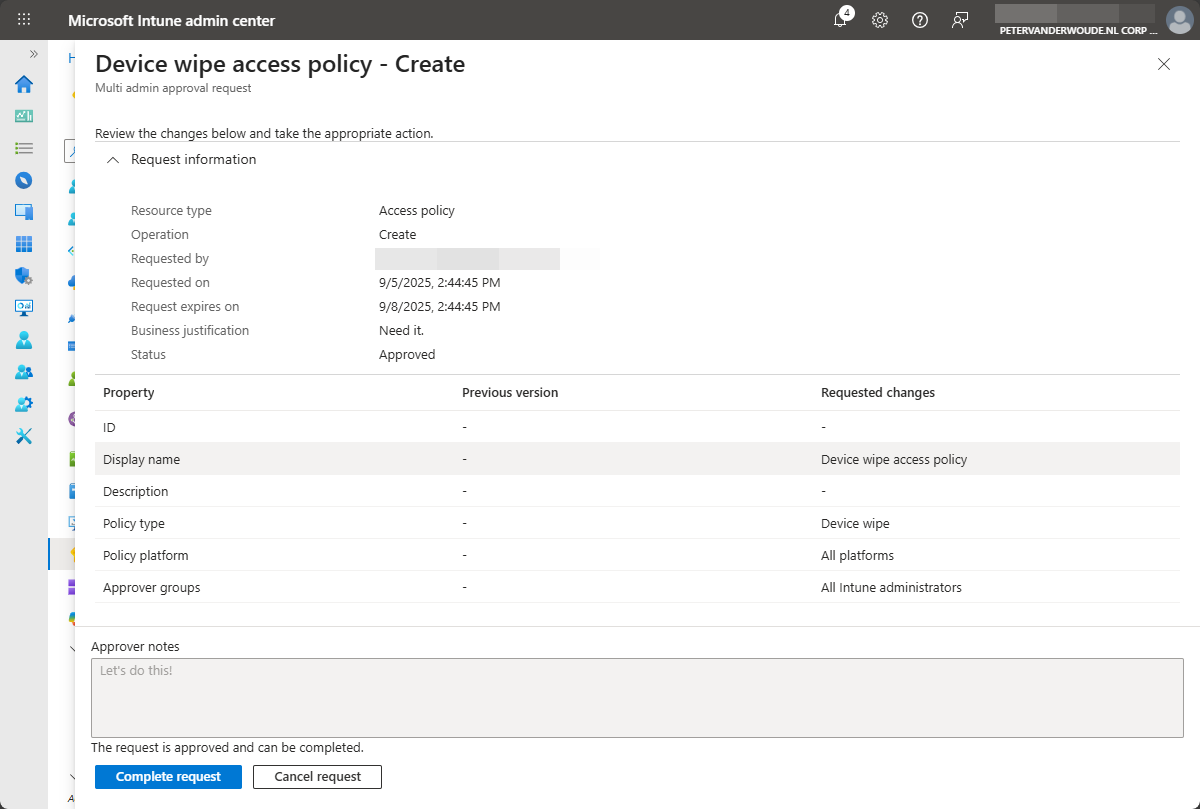Open the Settings gear in header
Image resolution: width=1200 pixels, height=809 pixels.
(880, 20)
